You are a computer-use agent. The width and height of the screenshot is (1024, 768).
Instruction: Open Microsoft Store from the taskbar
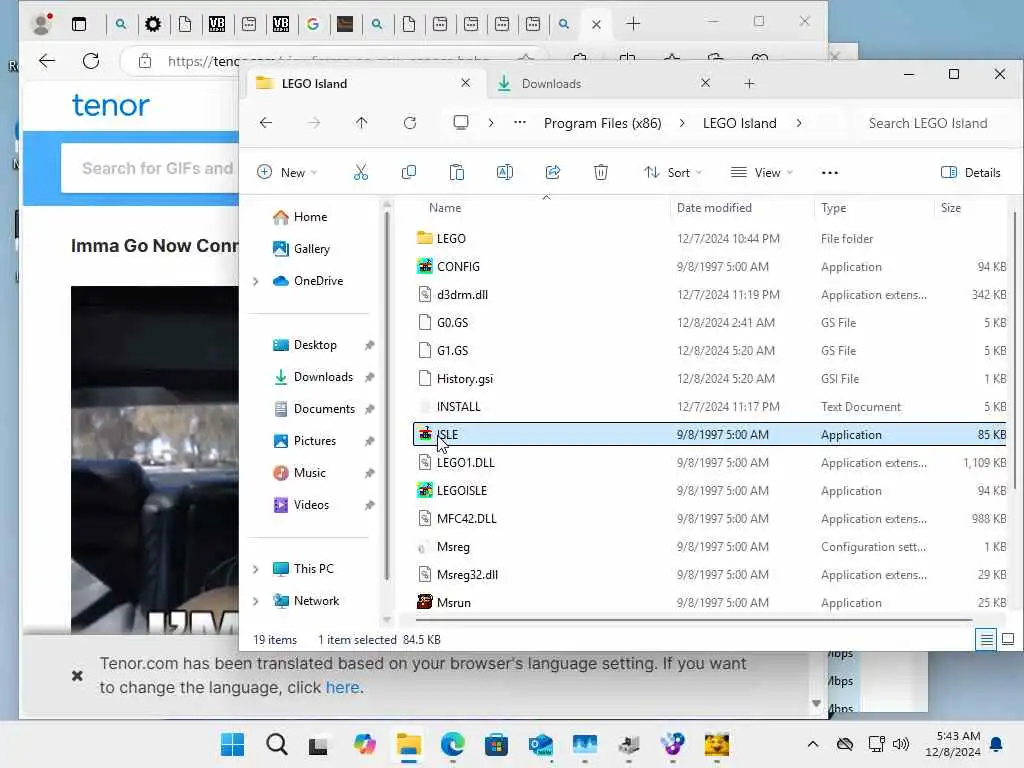click(496, 744)
